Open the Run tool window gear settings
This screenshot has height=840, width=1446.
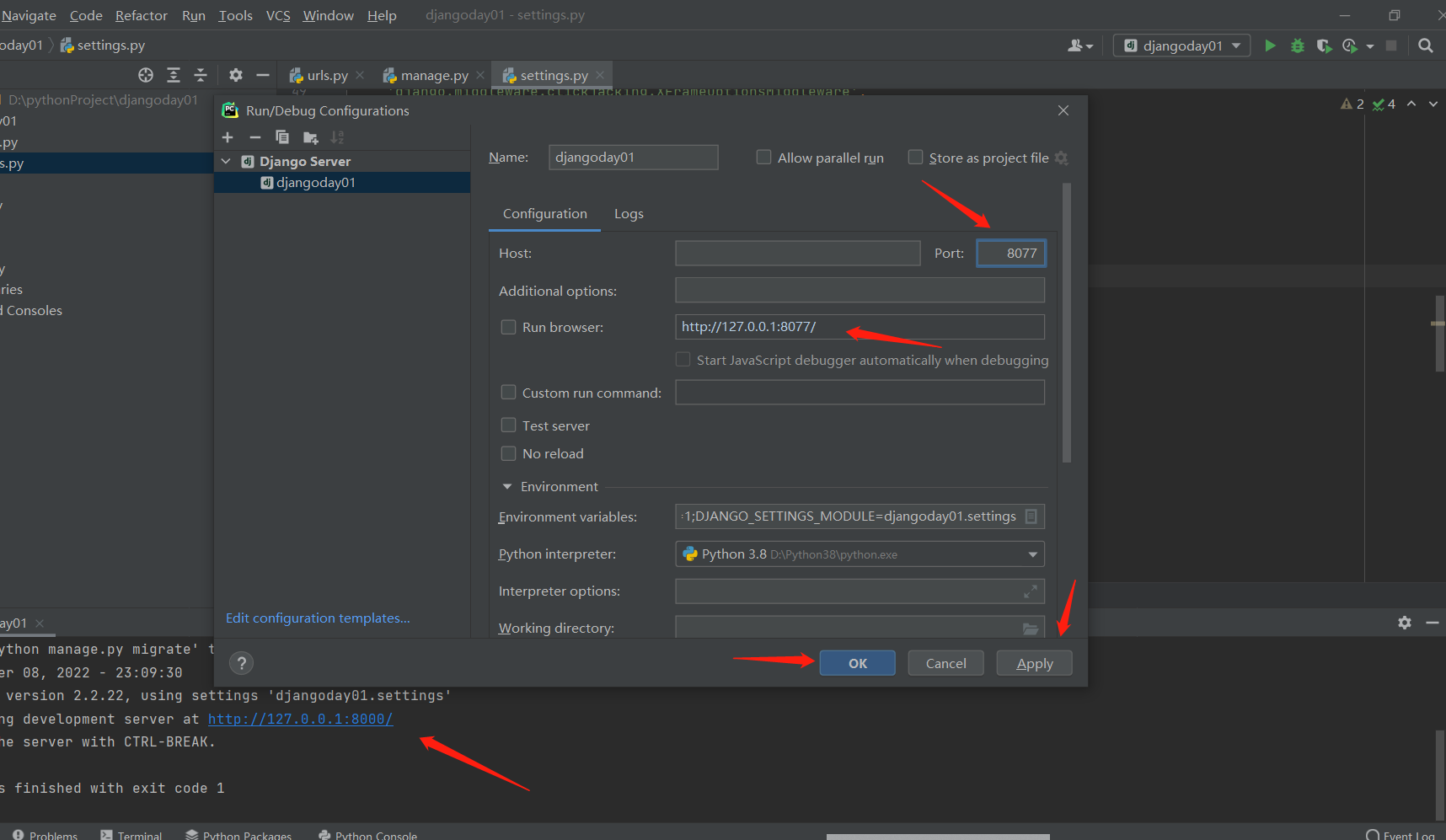tap(1405, 623)
